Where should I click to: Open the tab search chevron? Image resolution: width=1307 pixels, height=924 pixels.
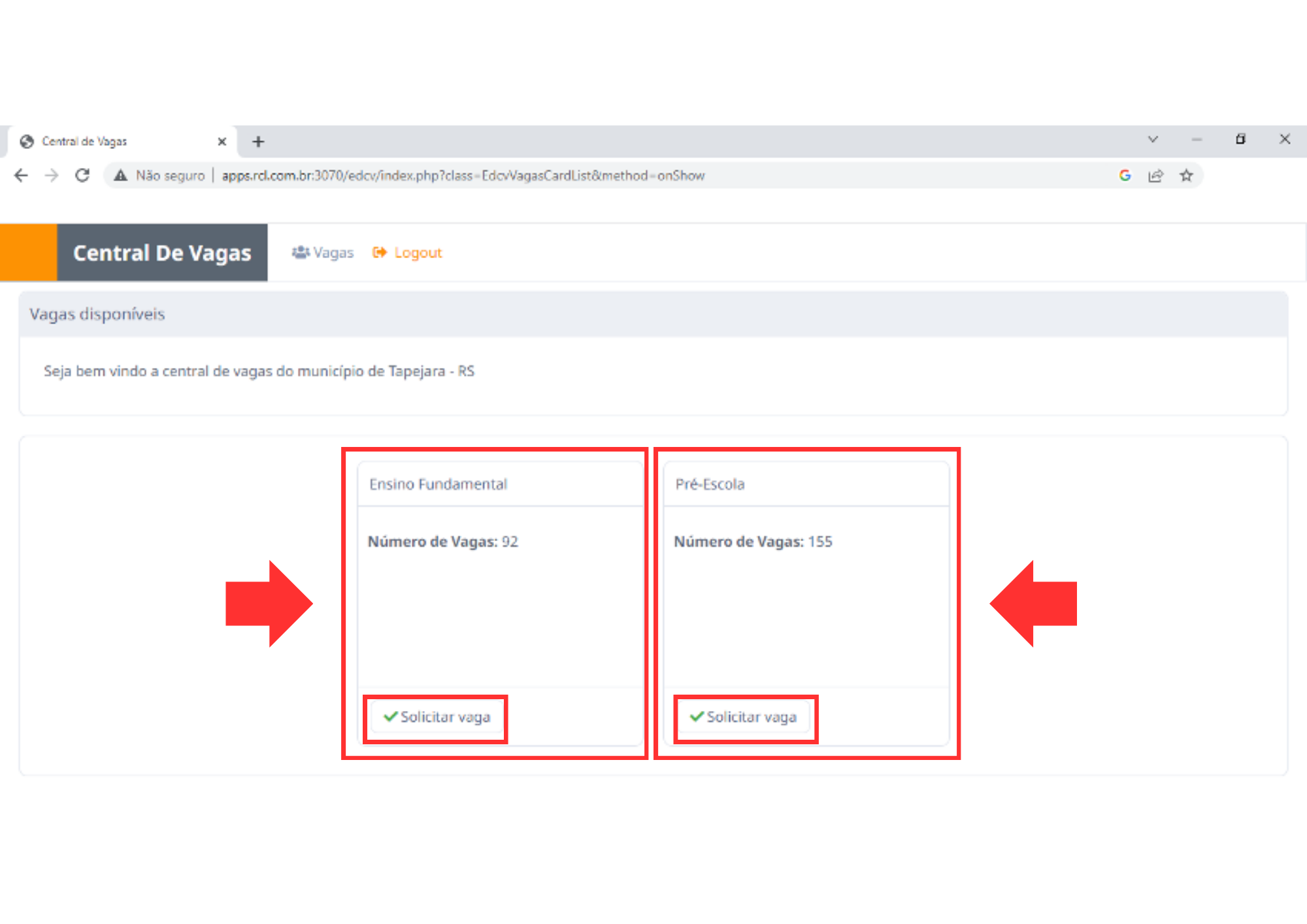point(1153,139)
